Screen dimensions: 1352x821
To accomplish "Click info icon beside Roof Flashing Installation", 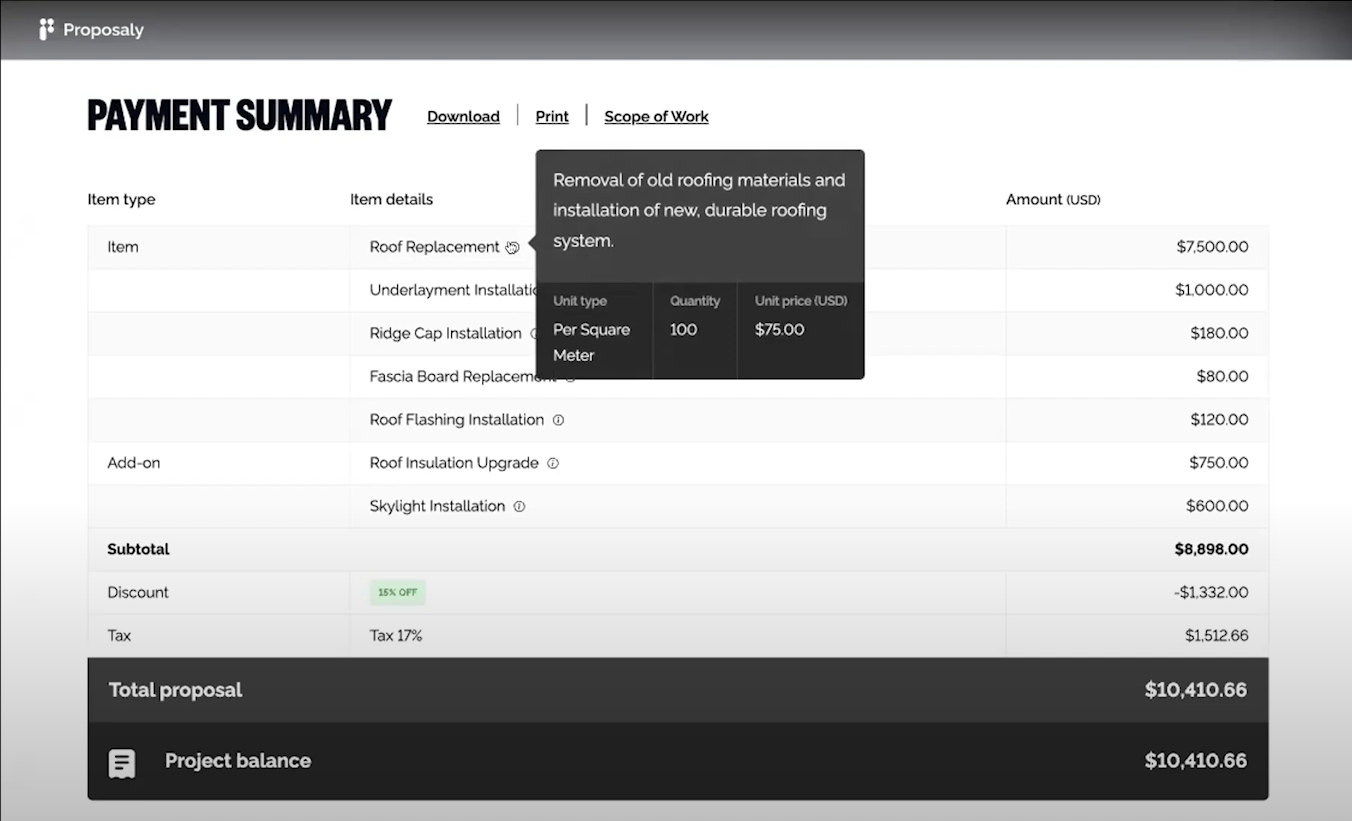I will click(x=558, y=420).
